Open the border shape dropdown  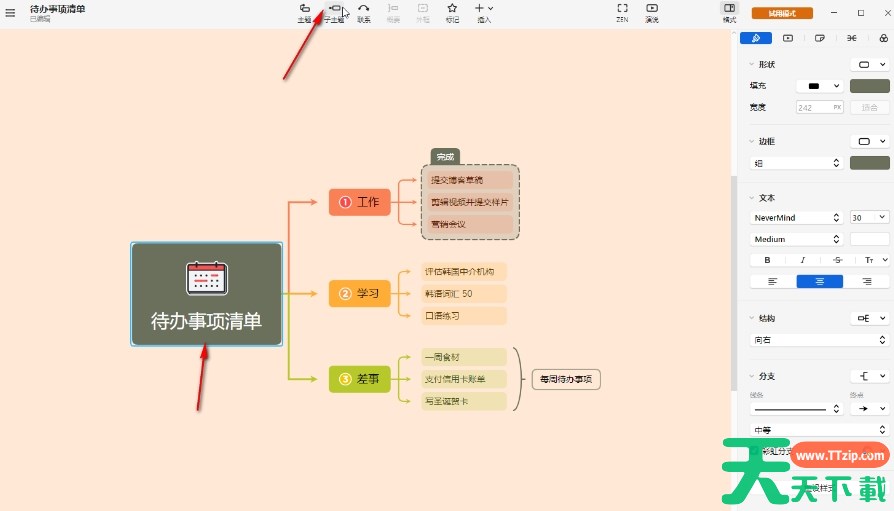pyautogui.click(x=869, y=141)
